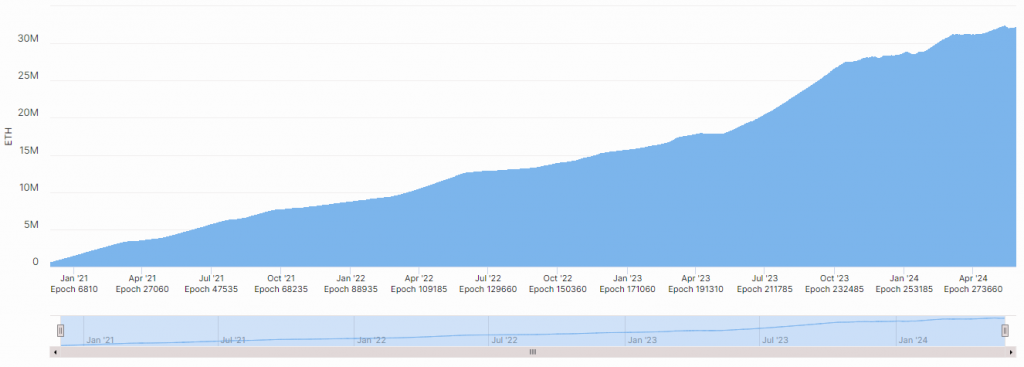Click the blue area chart above Oct '22

[x=557, y=215]
